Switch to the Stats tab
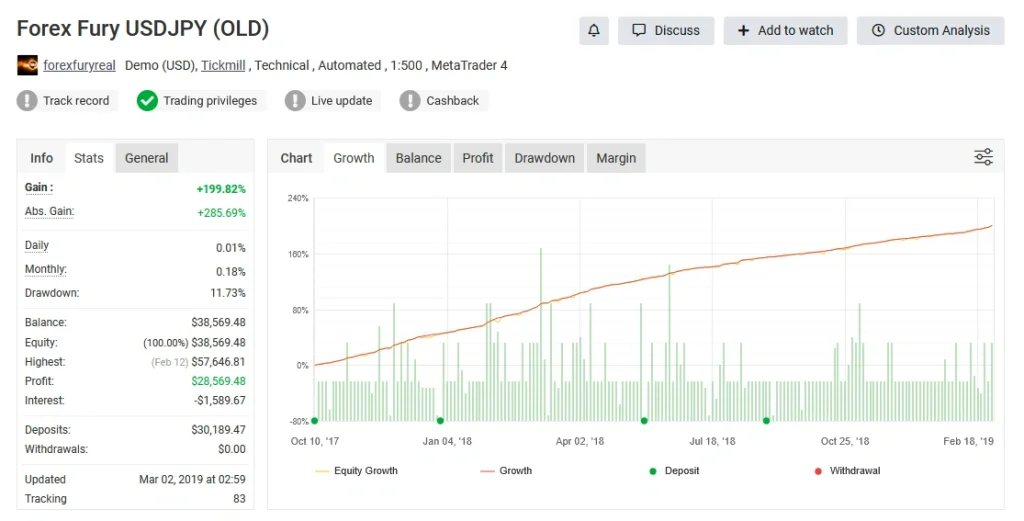The image size is (1024, 521). click(89, 158)
